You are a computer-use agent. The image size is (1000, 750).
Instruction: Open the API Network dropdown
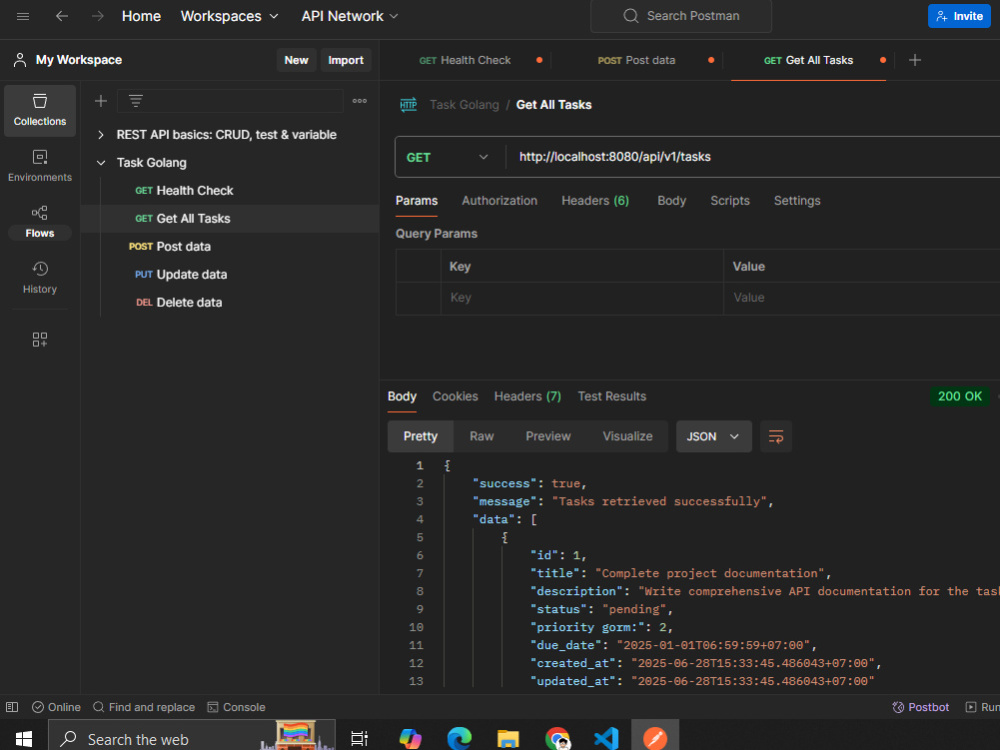[349, 16]
